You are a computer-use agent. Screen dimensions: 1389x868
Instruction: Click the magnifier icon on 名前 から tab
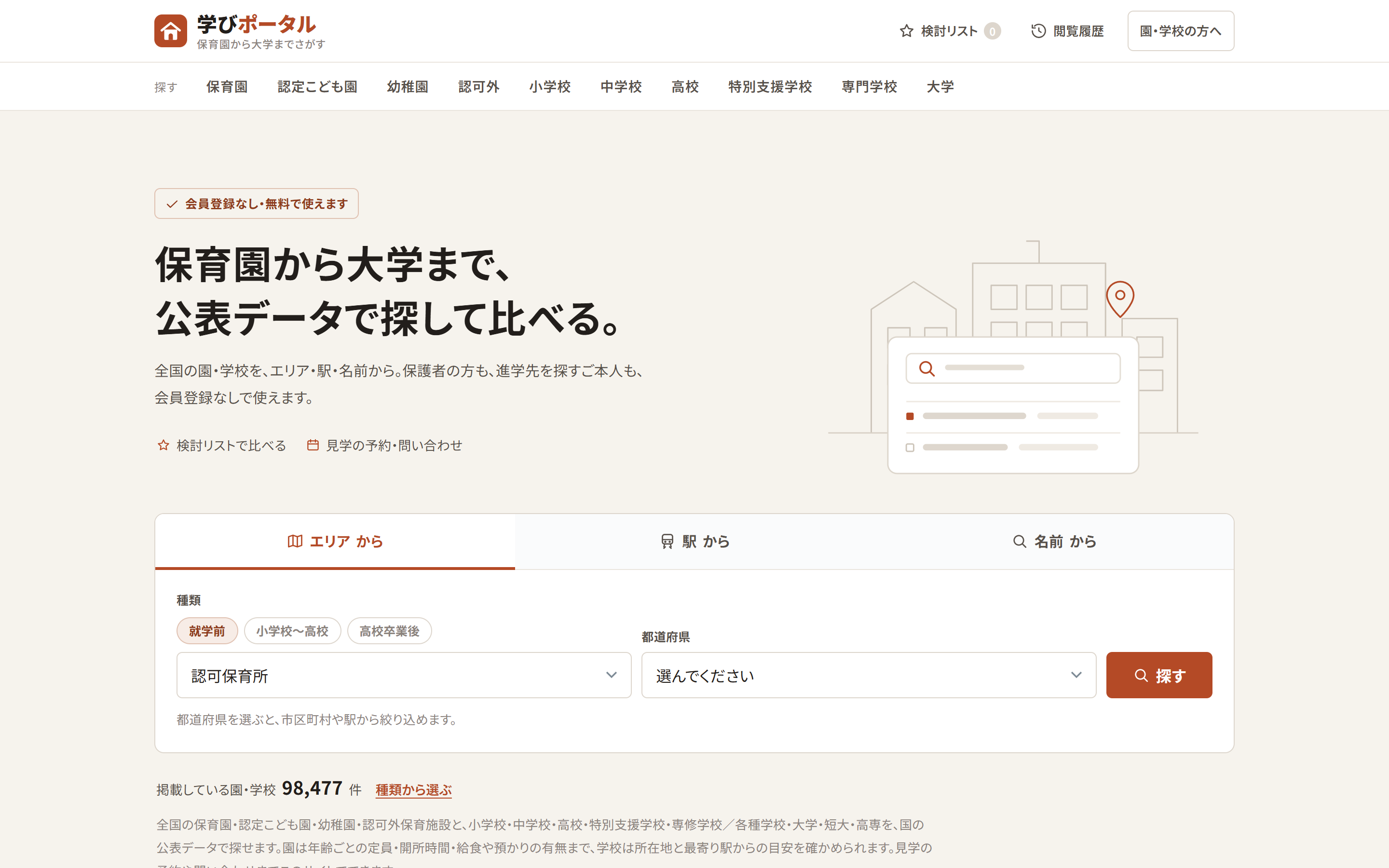click(1020, 542)
